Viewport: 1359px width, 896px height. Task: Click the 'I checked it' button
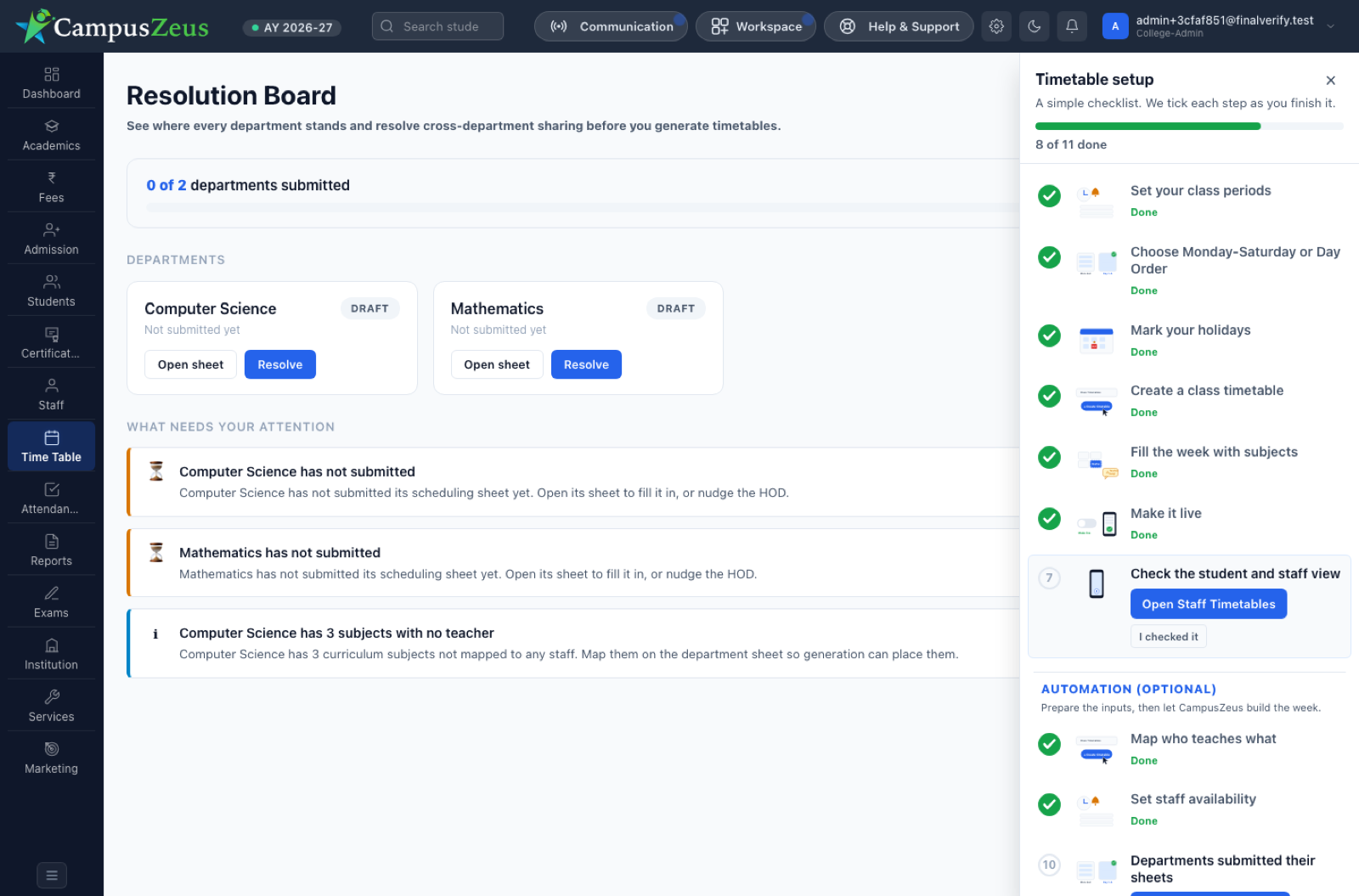pyautogui.click(x=1169, y=637)
